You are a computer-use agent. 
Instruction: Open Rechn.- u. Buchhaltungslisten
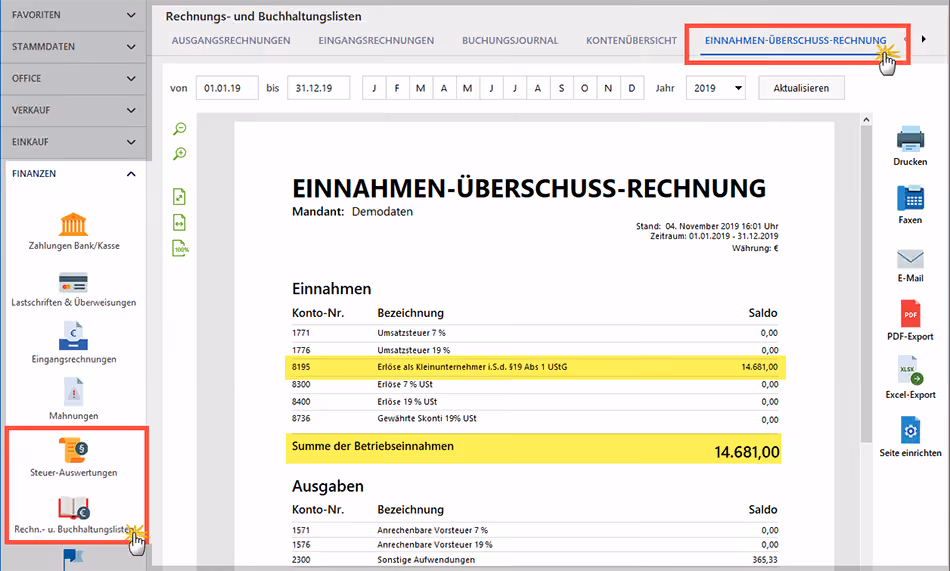pos(73,515)
